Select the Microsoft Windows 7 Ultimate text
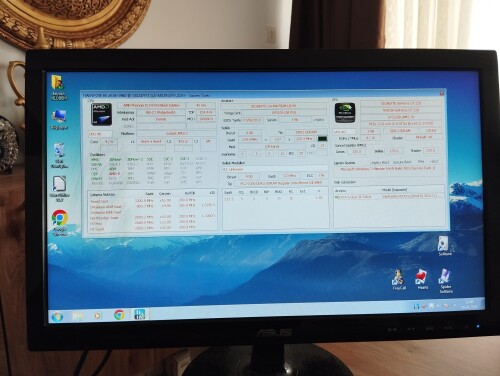This screenshot has height=376, width=500. 388,169
